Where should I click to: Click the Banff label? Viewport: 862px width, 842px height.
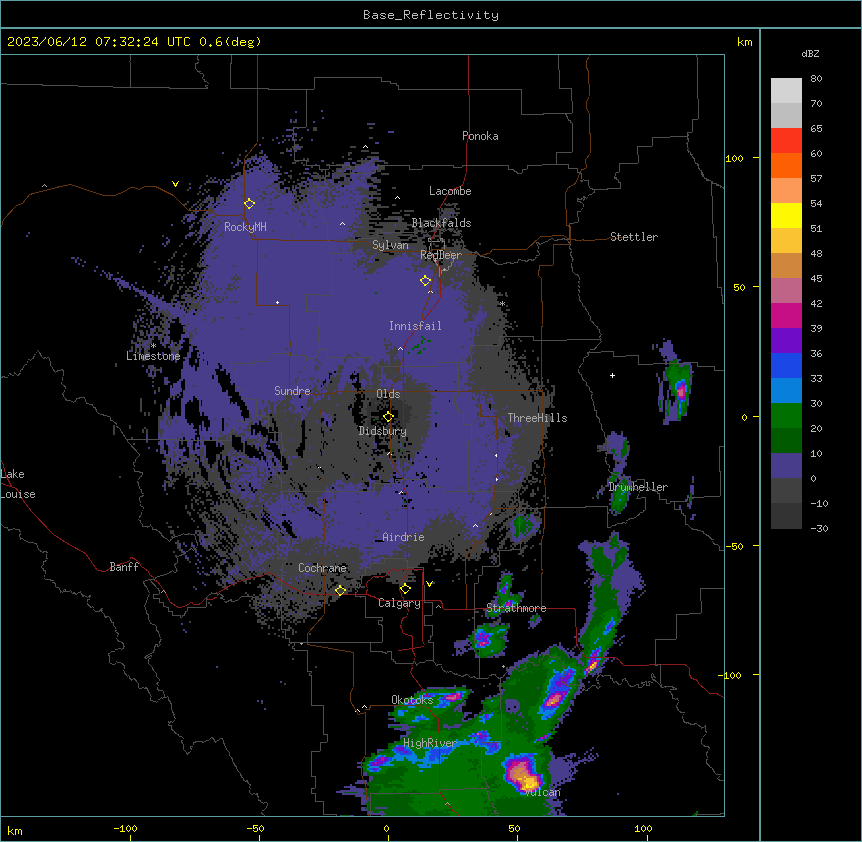(x=124, y=567)
